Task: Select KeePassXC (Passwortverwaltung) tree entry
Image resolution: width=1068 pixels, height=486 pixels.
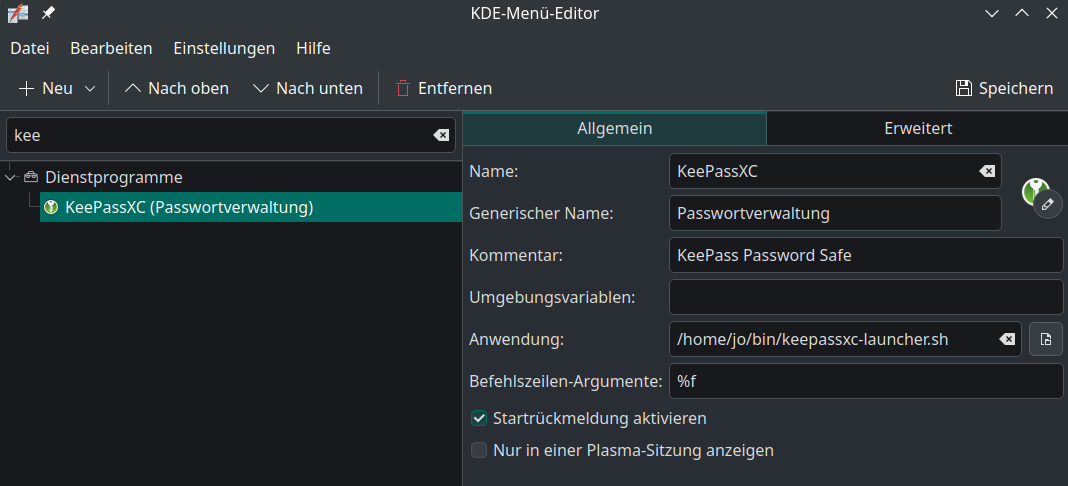Action: (189, 208)
